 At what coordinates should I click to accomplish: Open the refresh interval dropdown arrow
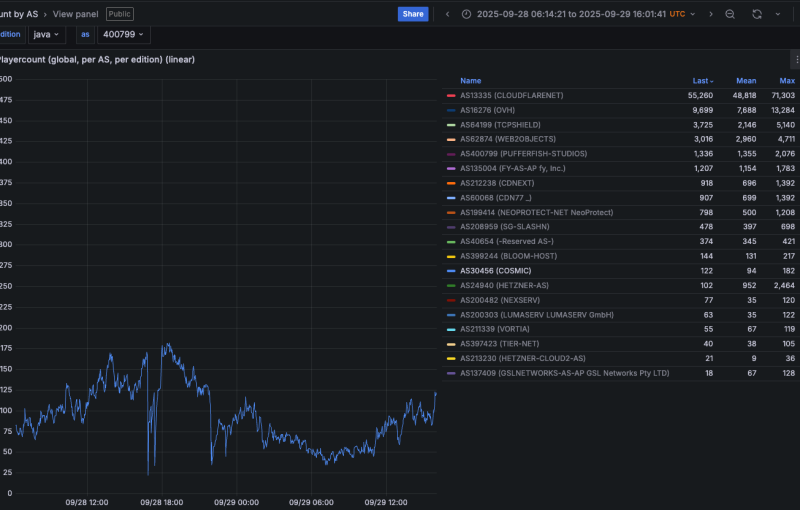pyautogui.click(x=780, y=14)
